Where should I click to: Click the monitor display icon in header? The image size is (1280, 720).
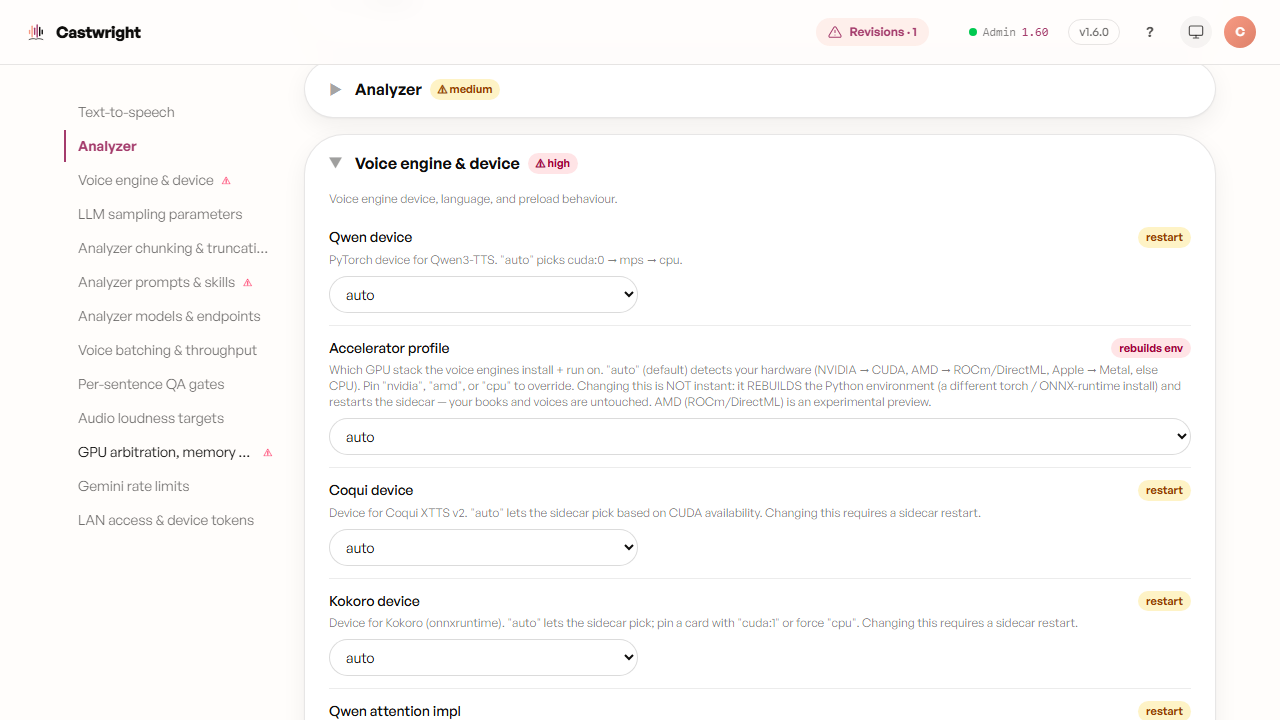click(1195, 32)
